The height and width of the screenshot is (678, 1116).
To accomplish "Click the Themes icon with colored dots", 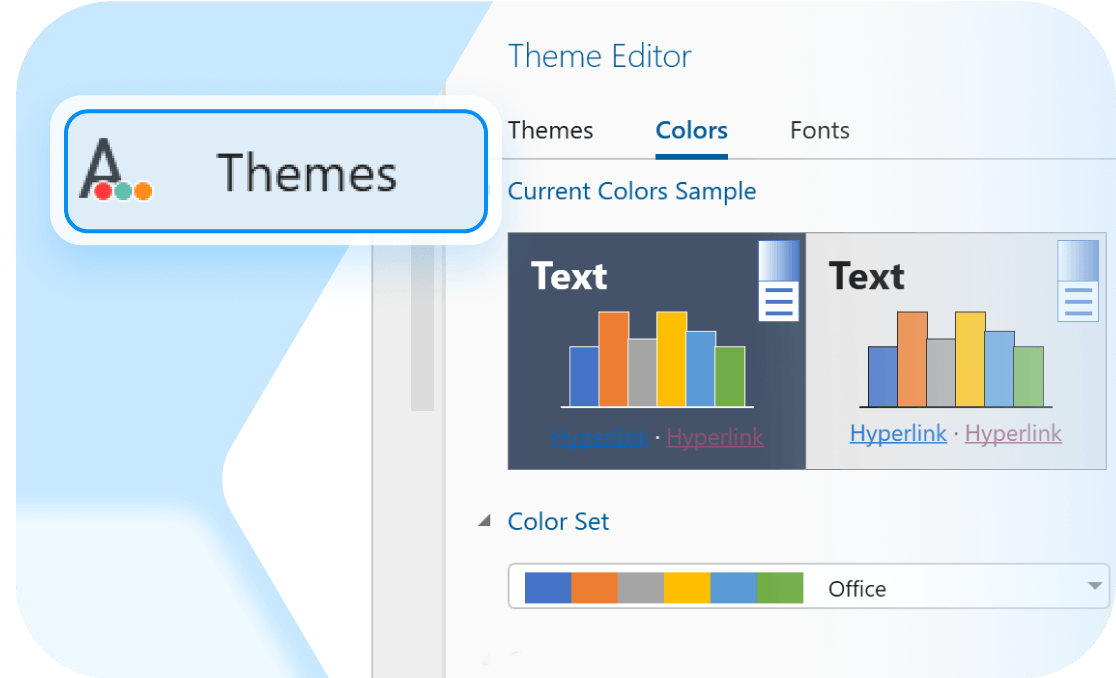I will tap(115, 171).
